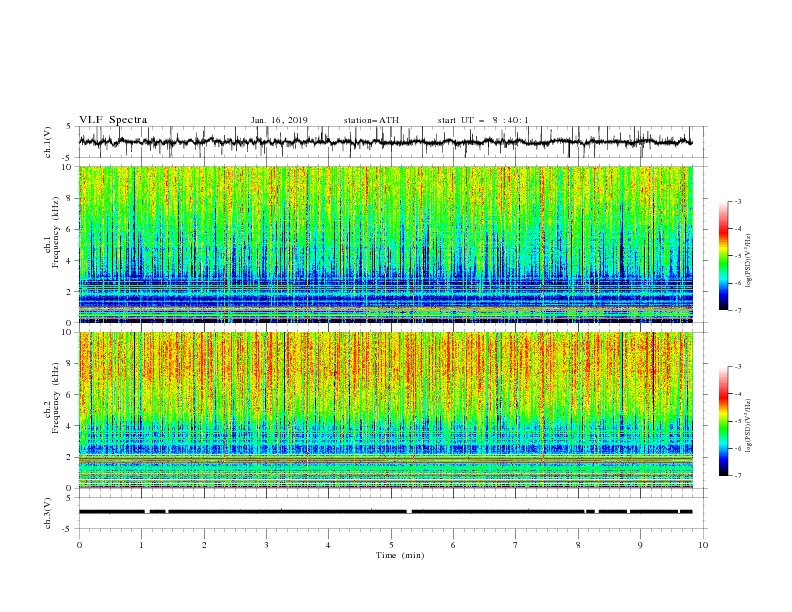Viewport: 792px width, 612px height.
Task: Click the 'ch.3(V)' axis label
Action: tap(48, 513)
